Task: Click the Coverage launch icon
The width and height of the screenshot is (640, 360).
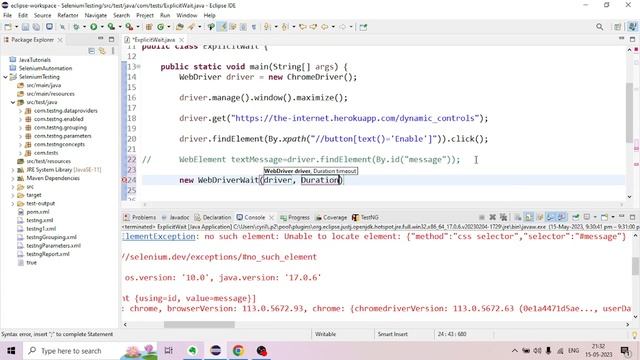Action: click(x=111, y=27)
